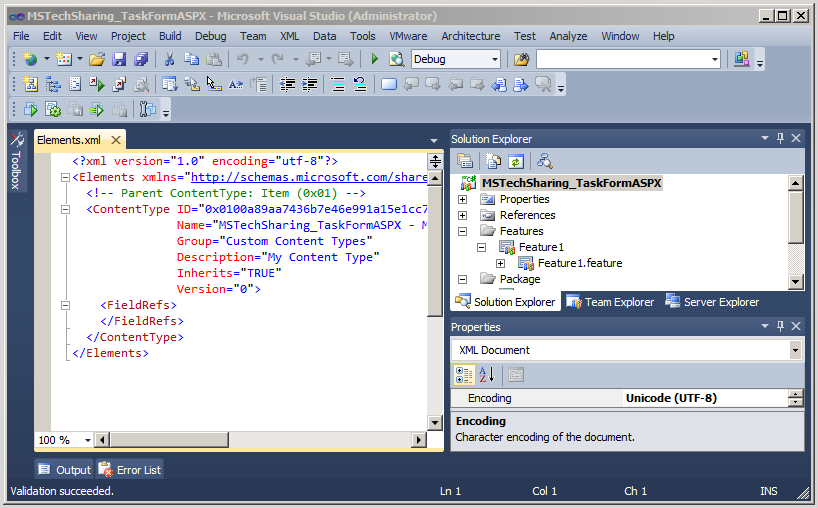This screenshot has width=818, height=508.
Task: Open the Debug configuration dropdown
Action: 495,59
